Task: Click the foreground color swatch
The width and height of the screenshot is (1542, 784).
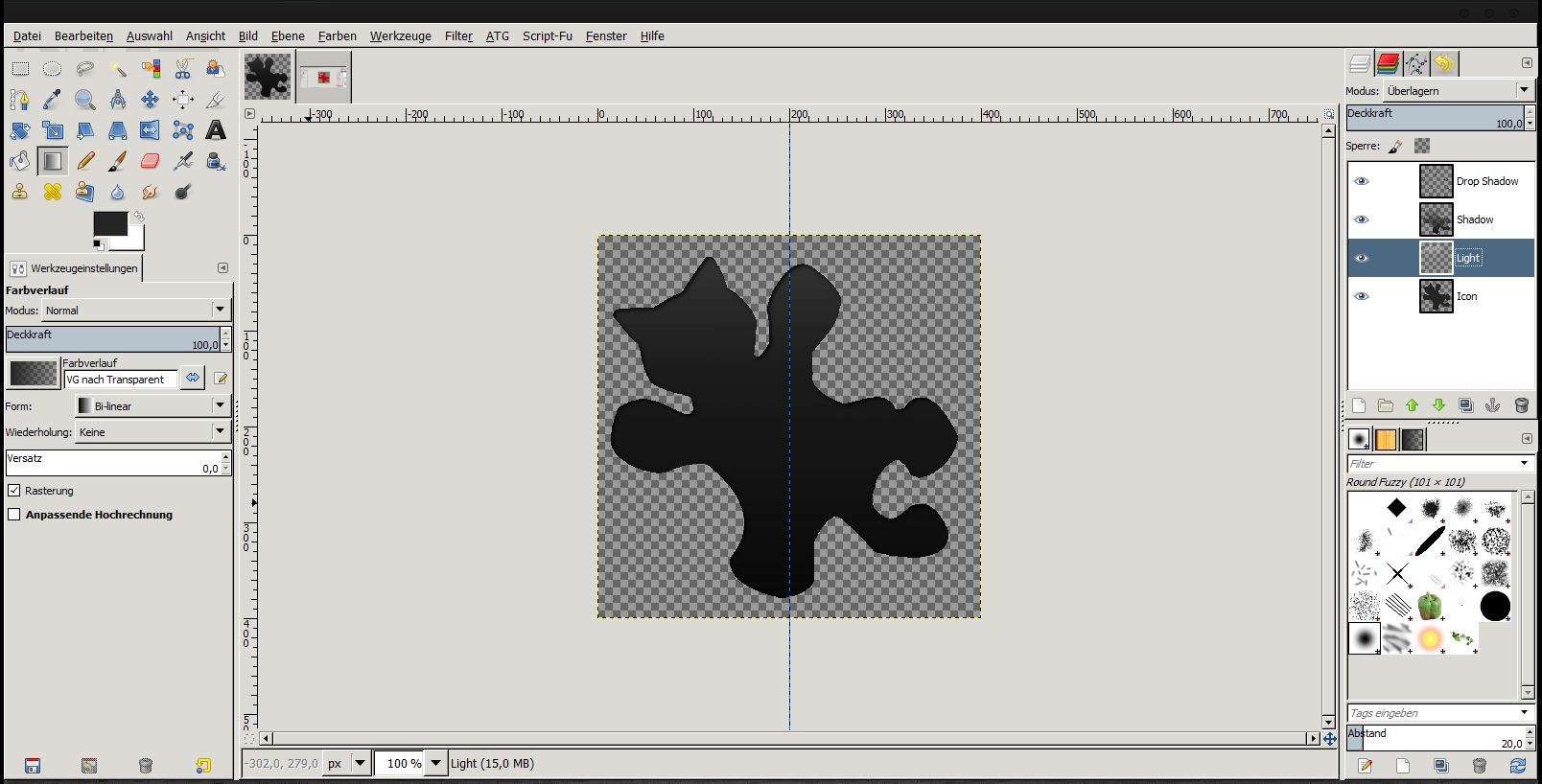Action: [110, 224]
